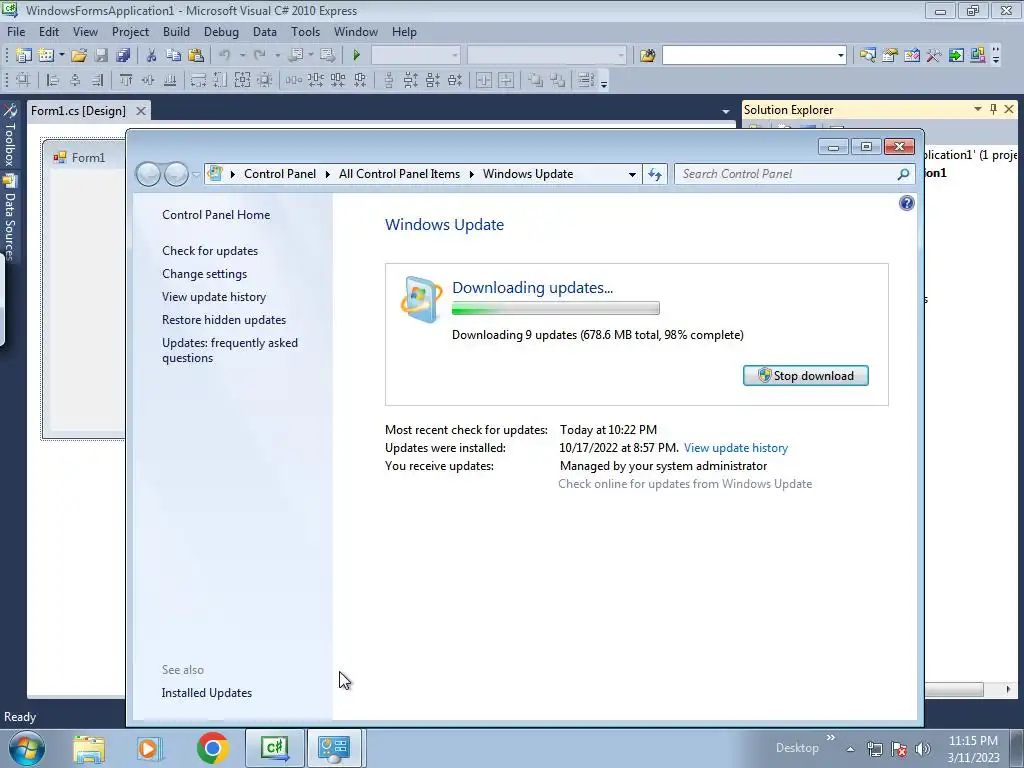
Task: Click the Add New Item toolbar icon
Action: 46,56
